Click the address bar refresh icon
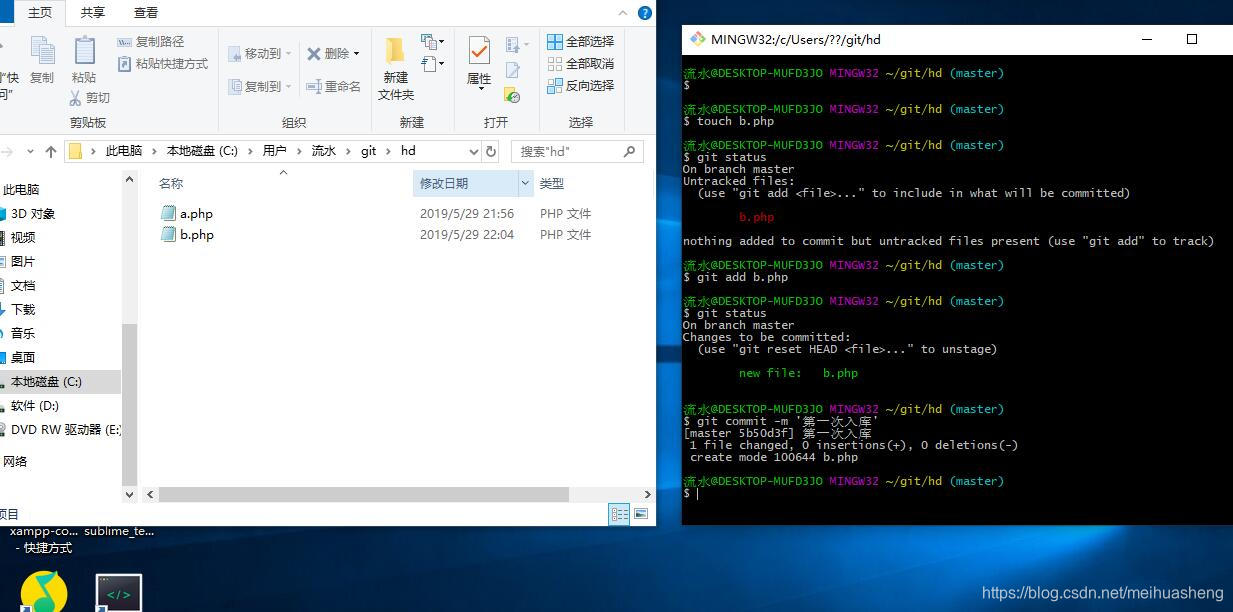This screenshot has height=612, width=1233. pos(490,151)
